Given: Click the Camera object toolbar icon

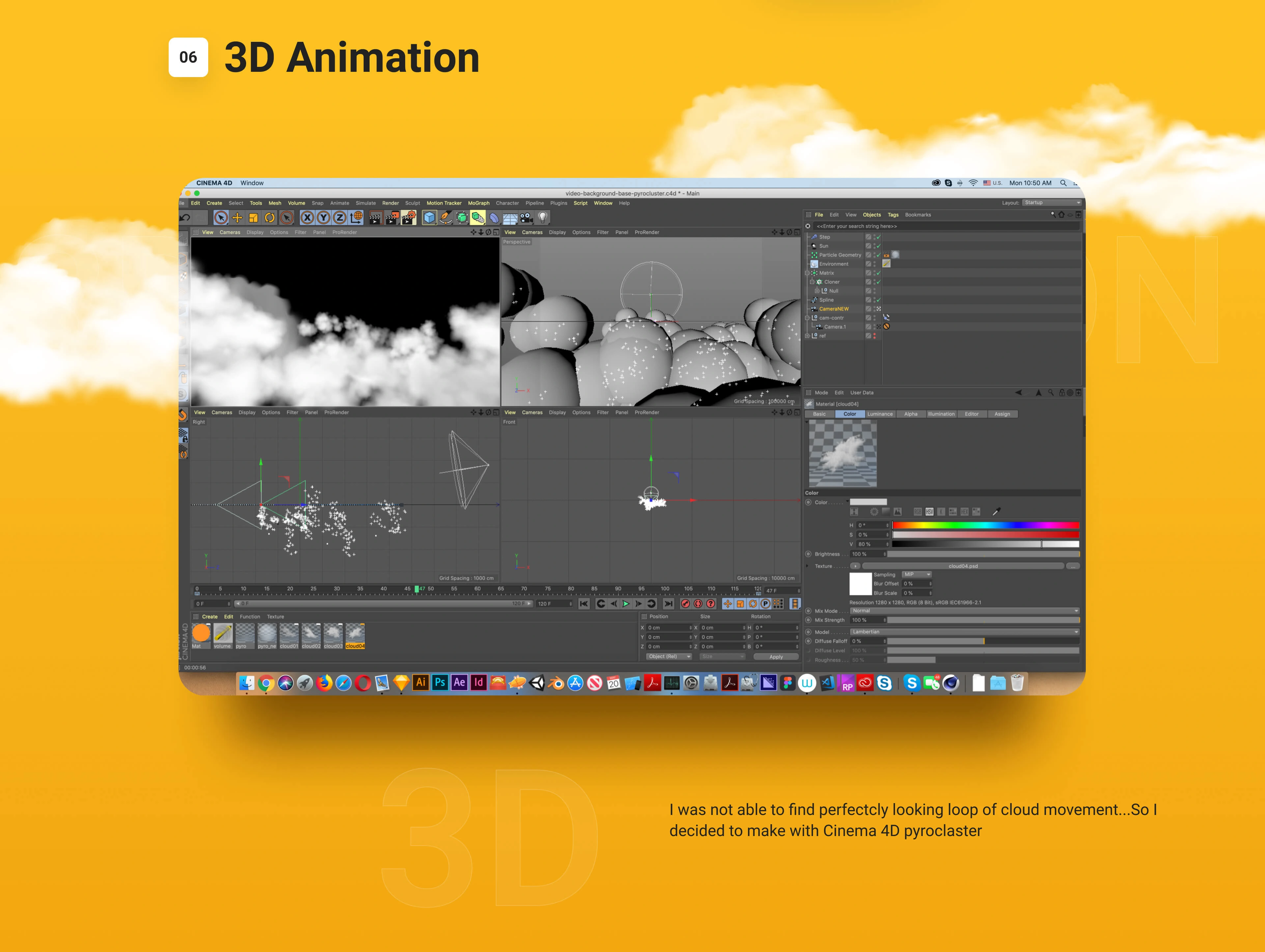Looking at the screenshot, I should point(526,217).
